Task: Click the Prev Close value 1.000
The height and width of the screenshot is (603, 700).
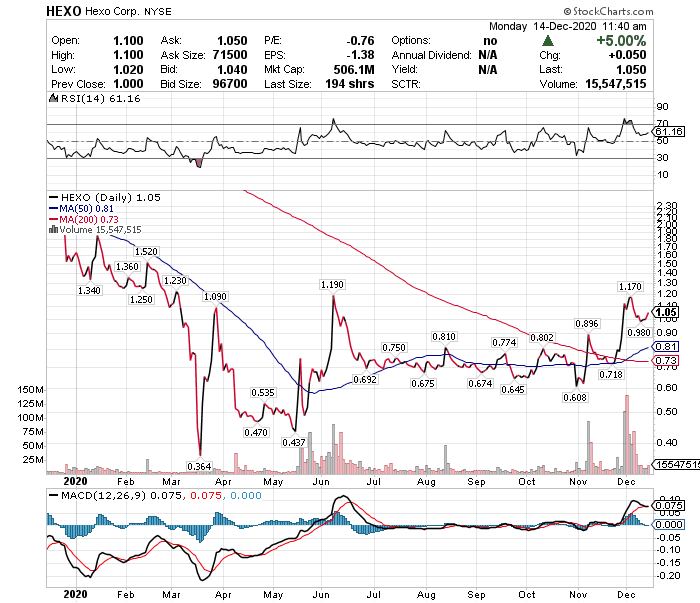Action: pos(128,84)
